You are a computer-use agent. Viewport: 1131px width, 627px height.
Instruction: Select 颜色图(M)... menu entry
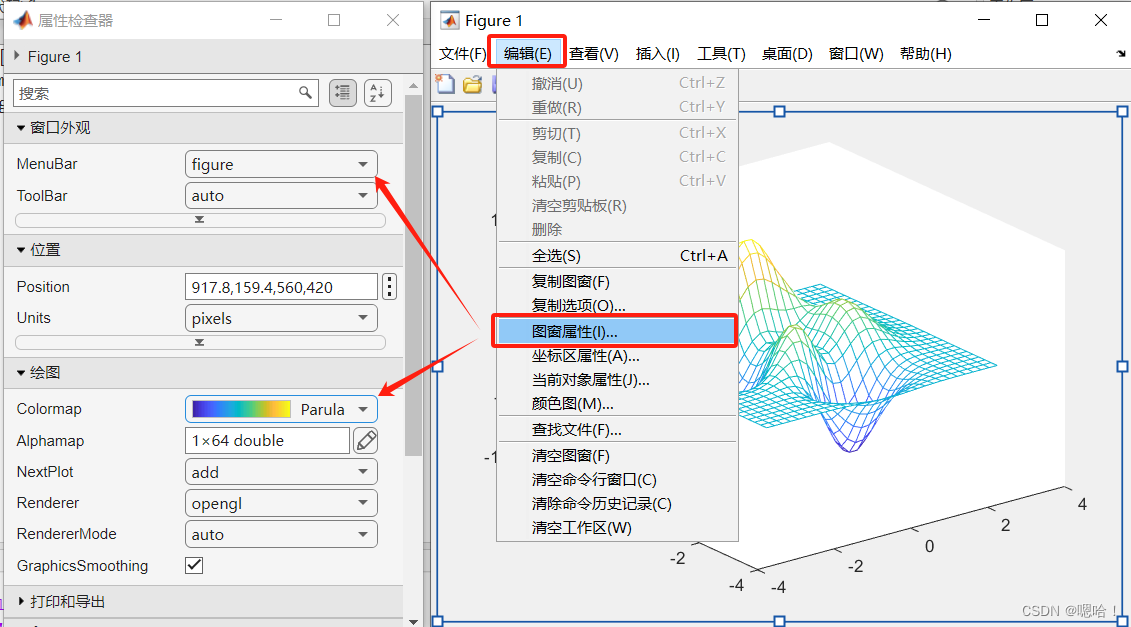(617, 403)
